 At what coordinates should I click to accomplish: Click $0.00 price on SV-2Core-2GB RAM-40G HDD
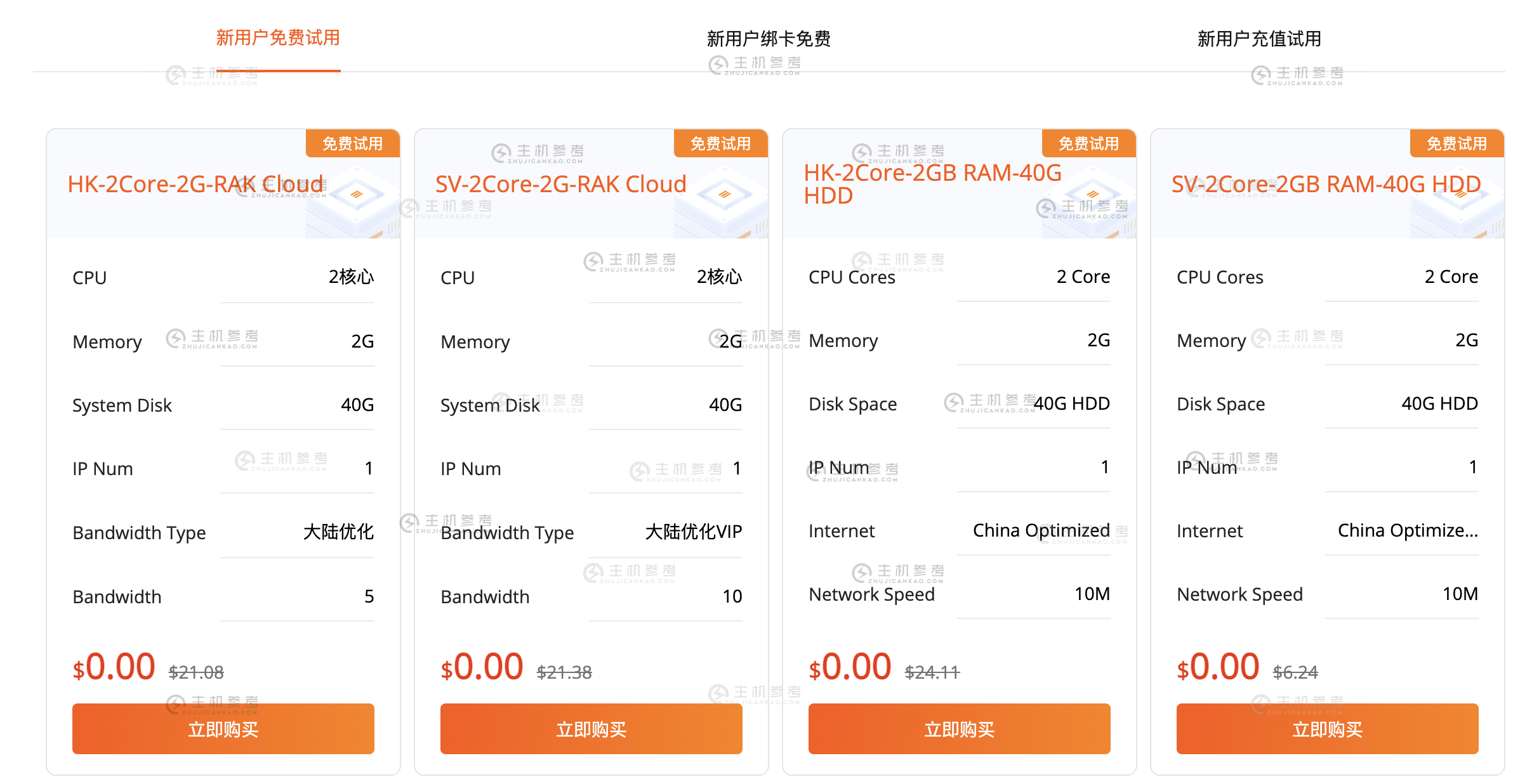(1219, 667)
